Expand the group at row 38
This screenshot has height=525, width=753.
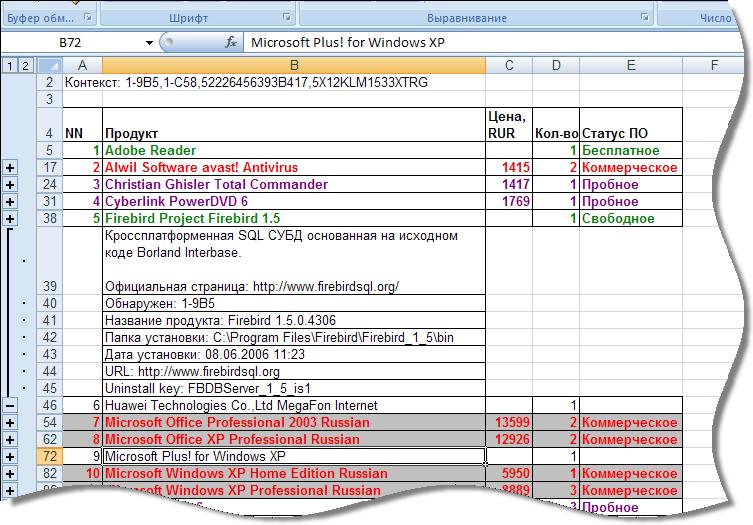[x=10, y=219]
